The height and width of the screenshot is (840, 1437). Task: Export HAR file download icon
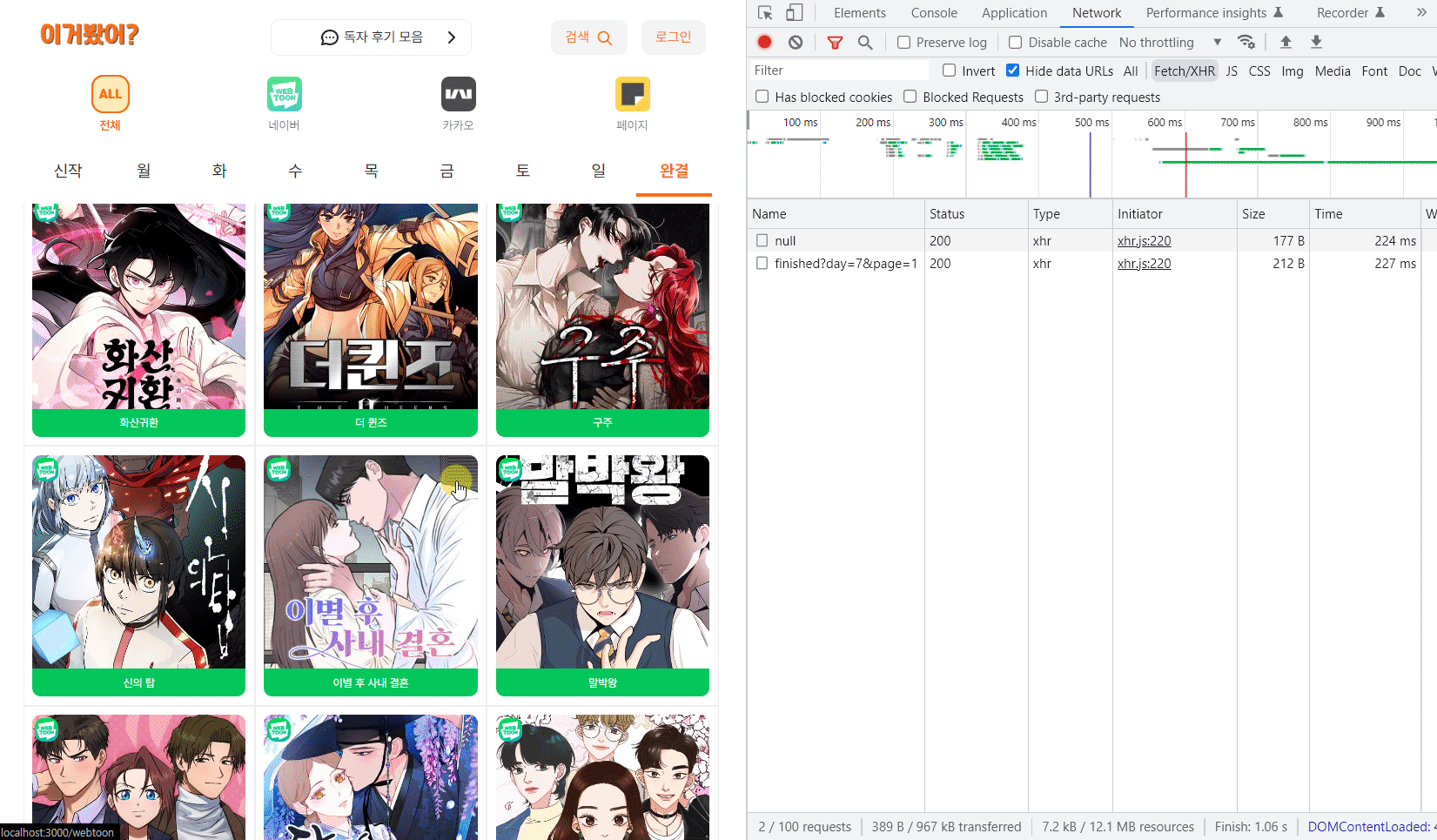[x=1316, y=42]
